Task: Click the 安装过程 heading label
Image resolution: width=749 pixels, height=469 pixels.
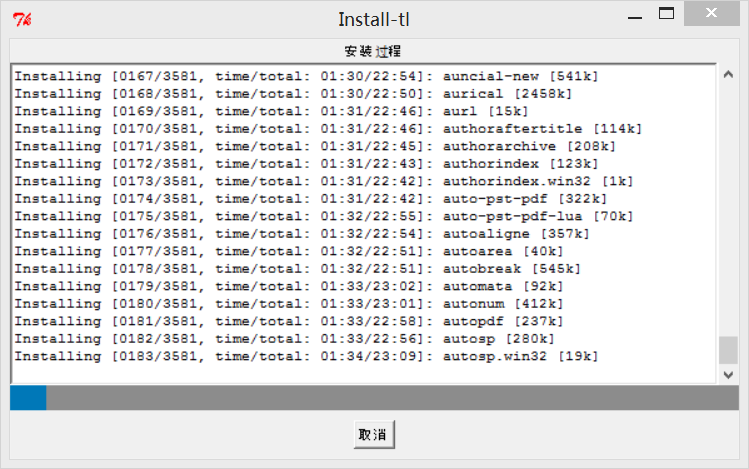Action: pyautogui.click(x=373, y=51)
